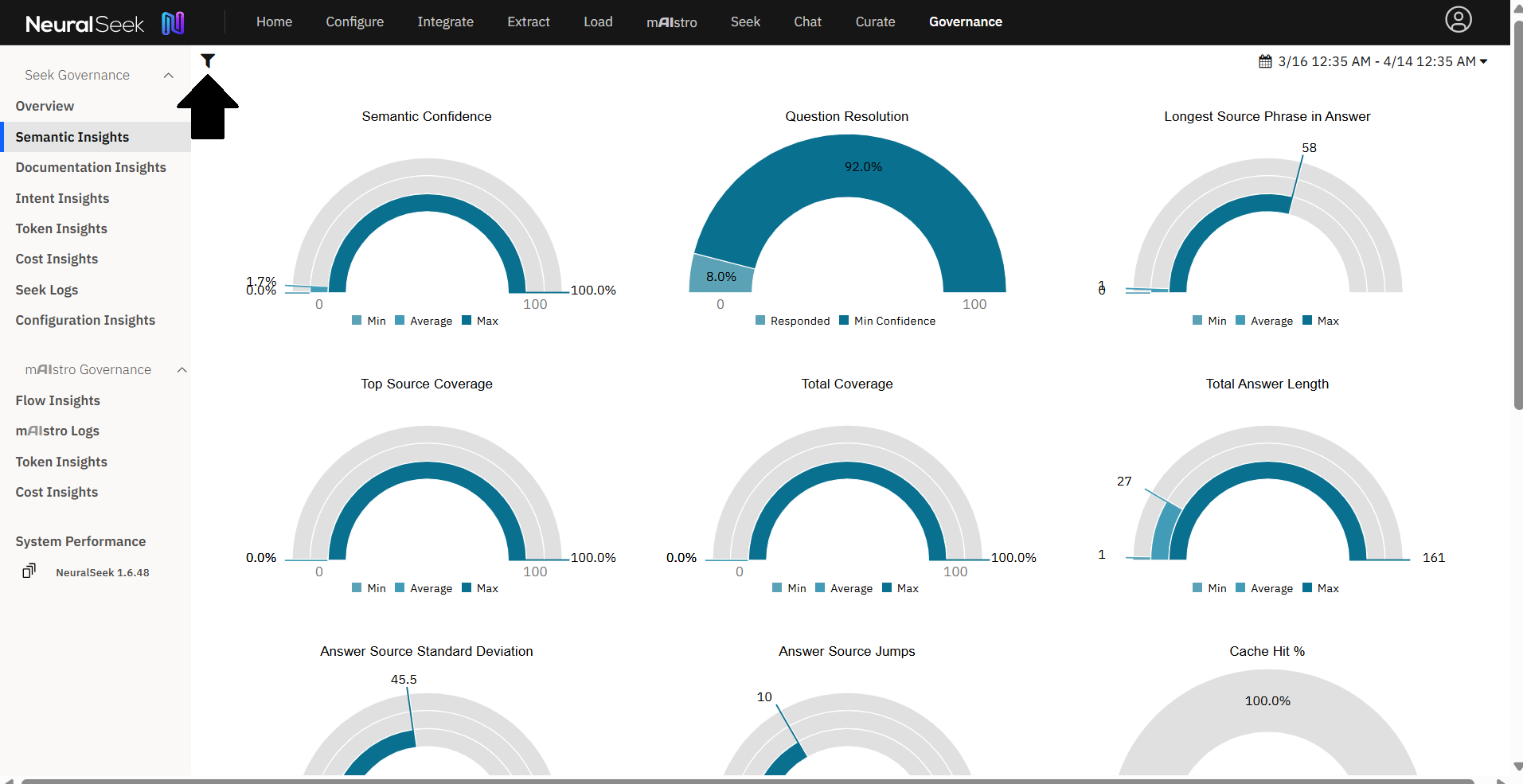Viewport: 1523px width, 784px height.
Task: Click the vertical page scrollbar
Action: pyautogui.click(x=1517, y=215)
